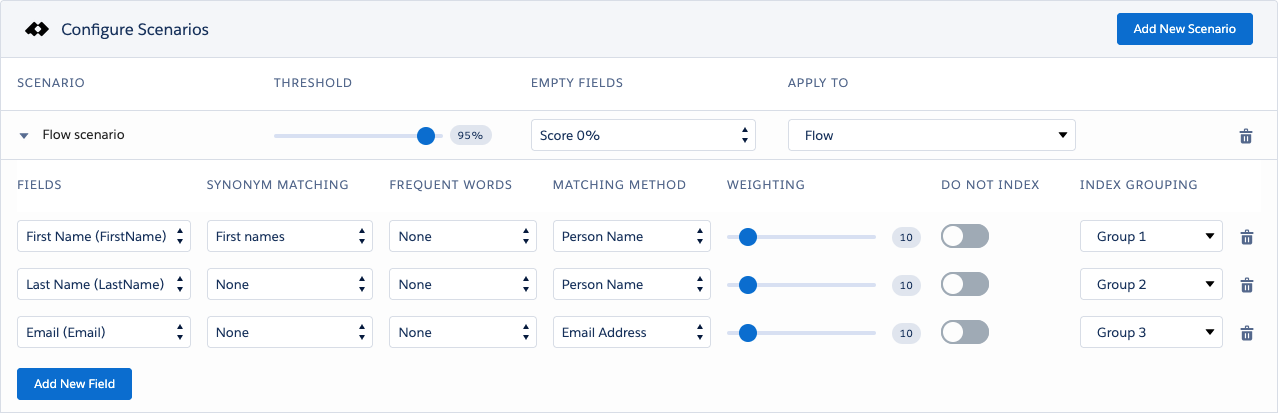This screenshot has height=413, width=1278.
Task: Open the Apply To Flow dropdown
Action: click(932, 135)
